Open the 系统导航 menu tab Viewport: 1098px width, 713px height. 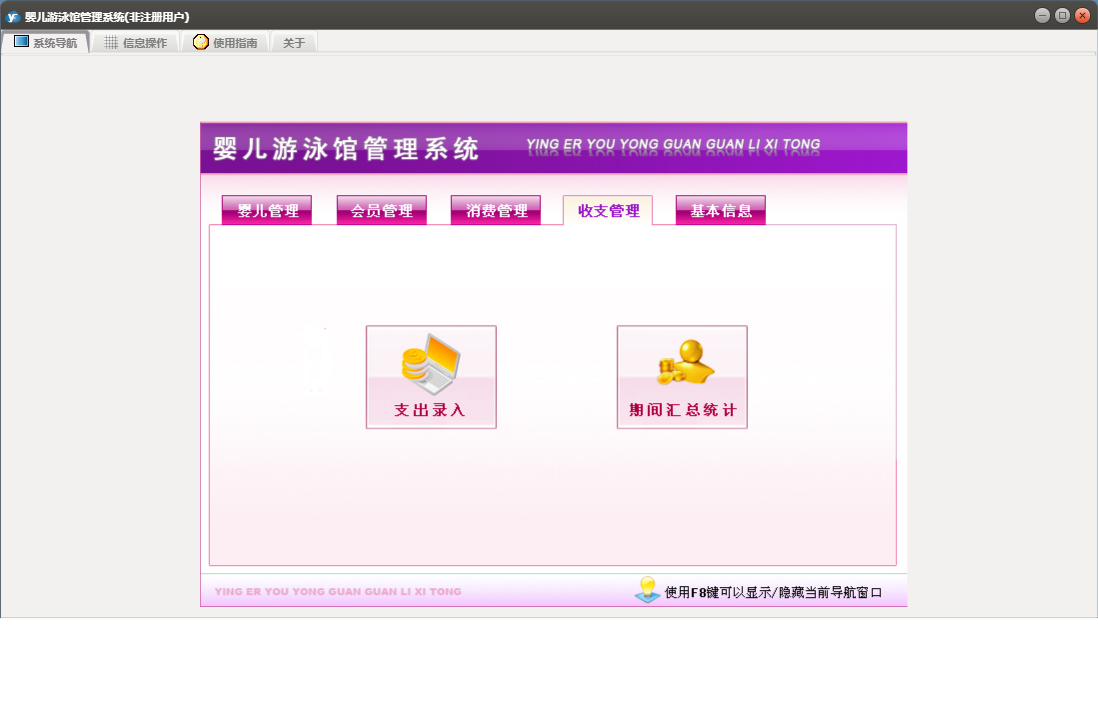click(x=46, y=42)
